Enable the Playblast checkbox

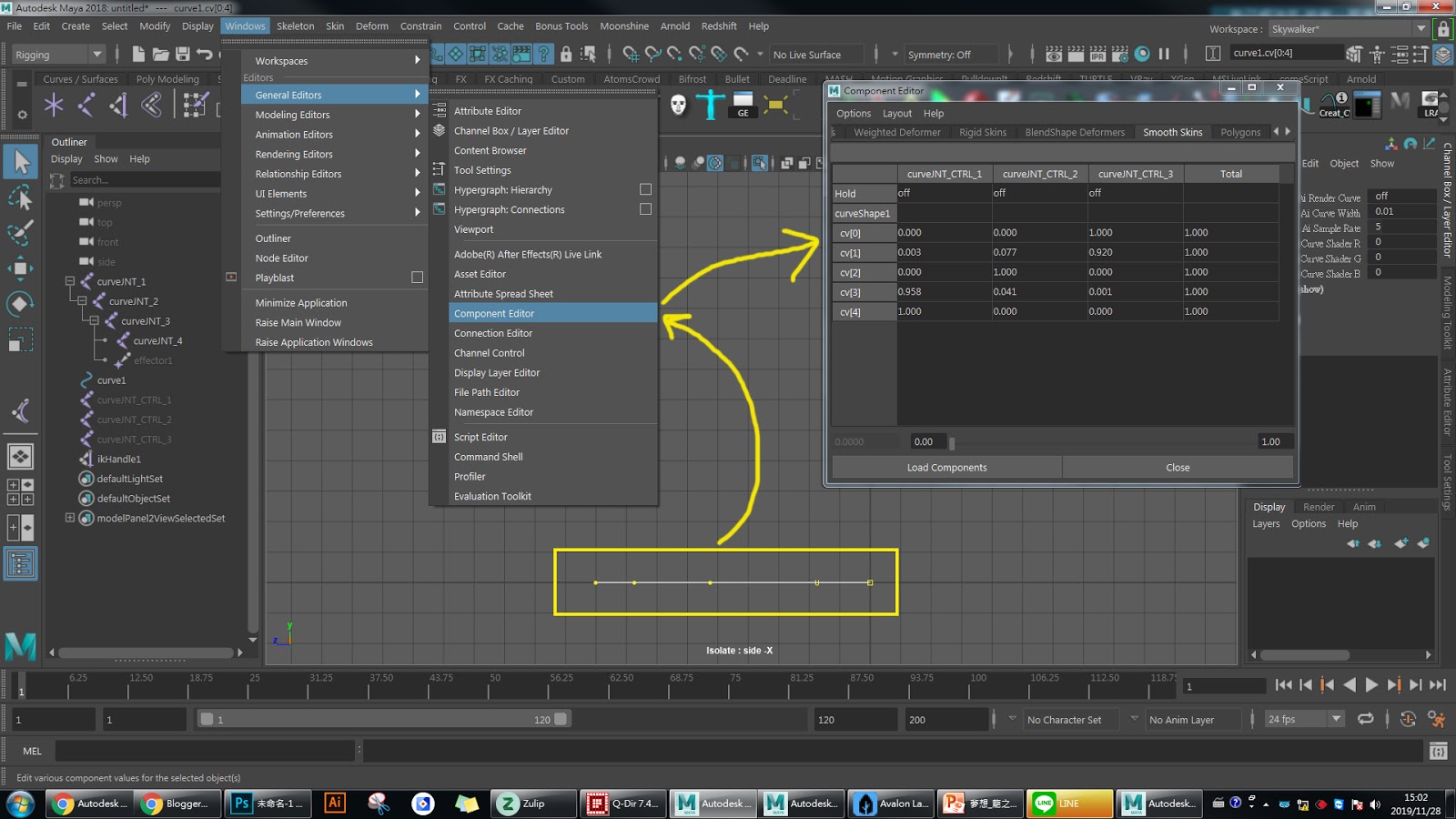coord(417,278)
